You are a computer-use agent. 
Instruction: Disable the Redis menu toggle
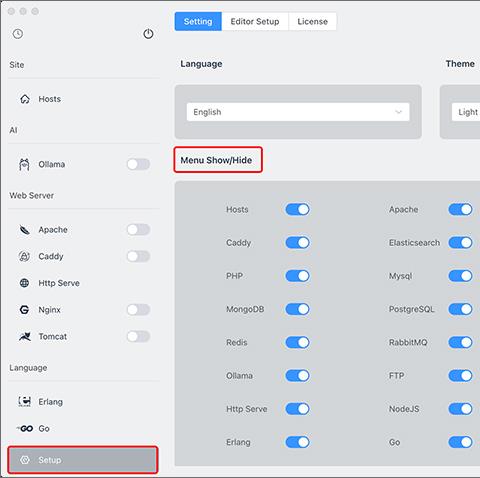[298, 342]
